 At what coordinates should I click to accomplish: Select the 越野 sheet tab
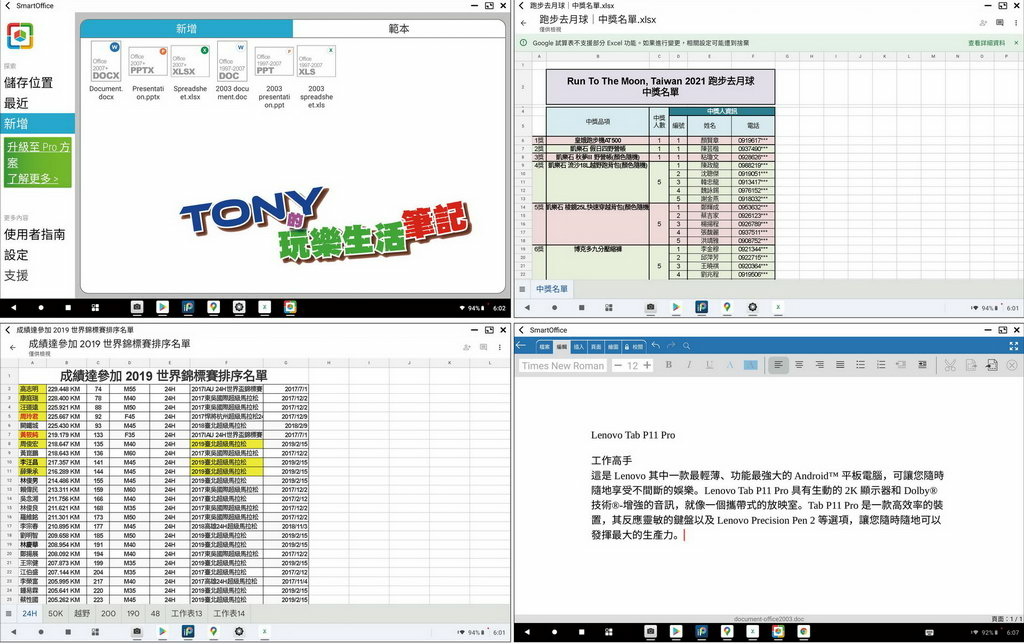coord(82,613)
